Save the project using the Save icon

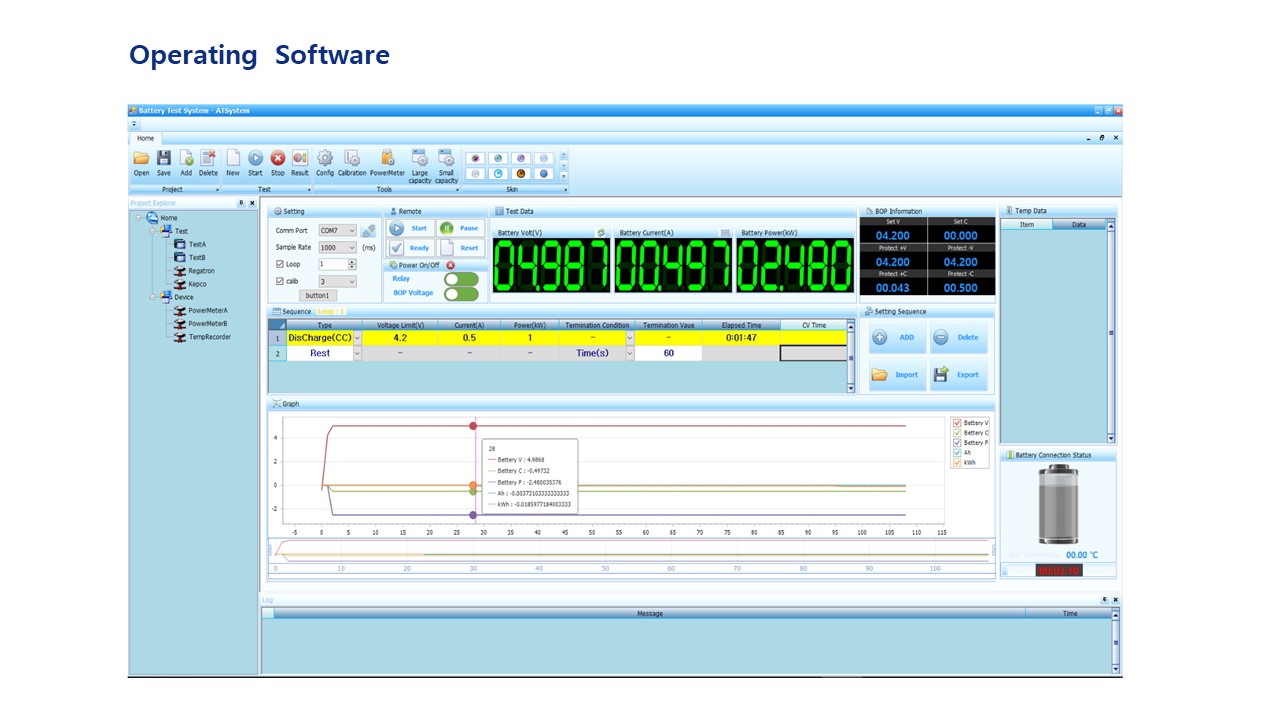tap(163, 163)
